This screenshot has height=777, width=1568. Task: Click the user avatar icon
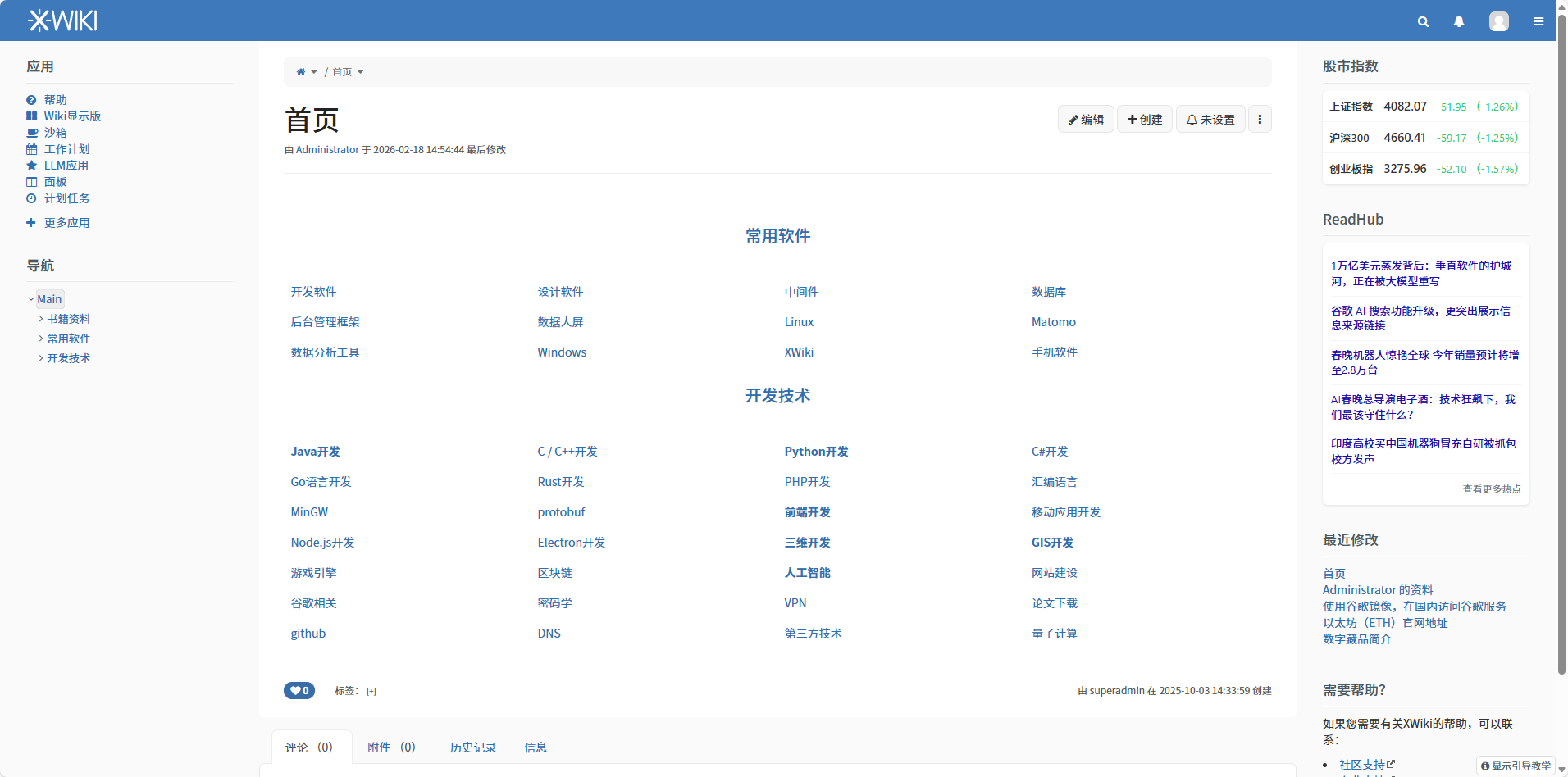[1498, 22]
